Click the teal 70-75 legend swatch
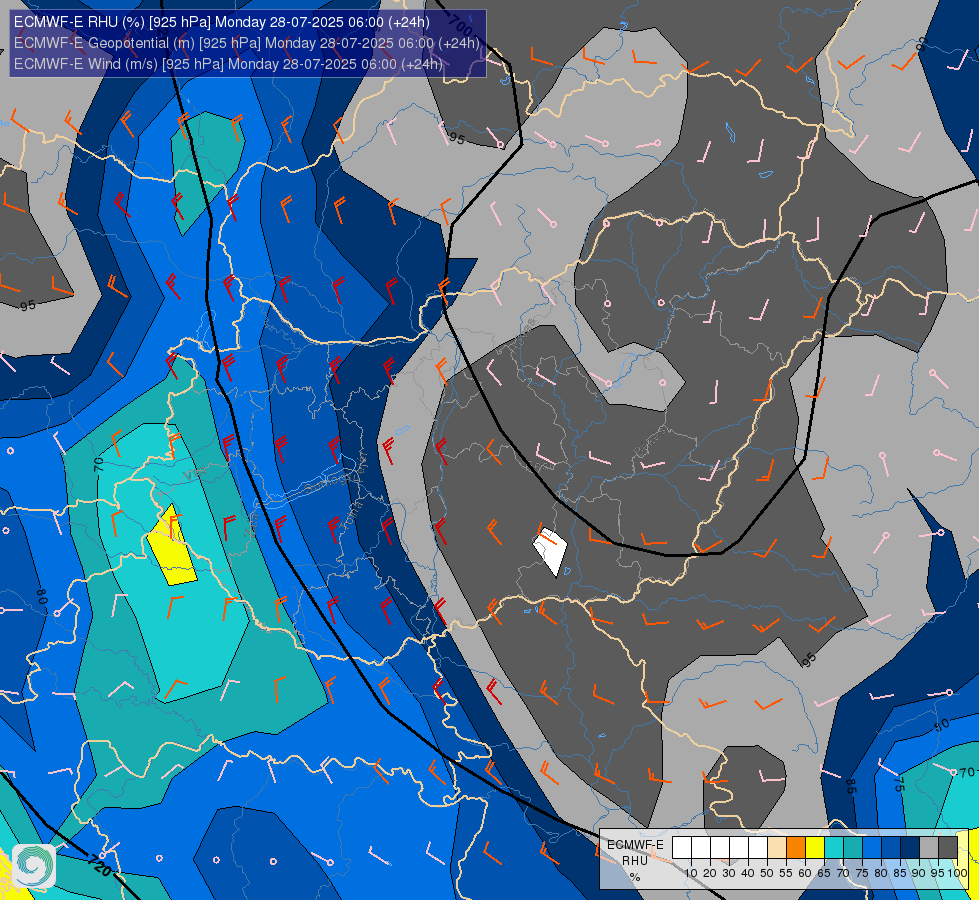Screen dimensions: 979x900 [x=853, y=848]
